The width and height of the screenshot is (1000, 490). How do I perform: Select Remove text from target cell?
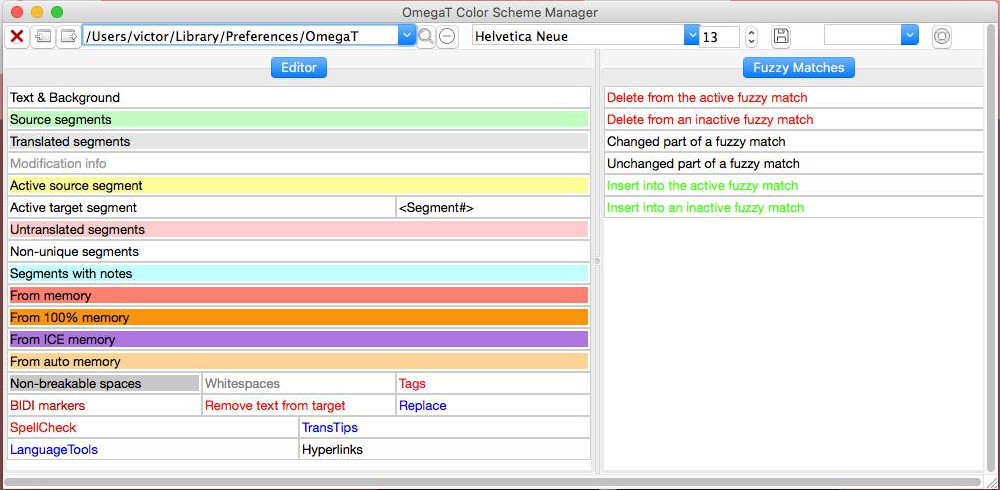(x=299, y=406)
